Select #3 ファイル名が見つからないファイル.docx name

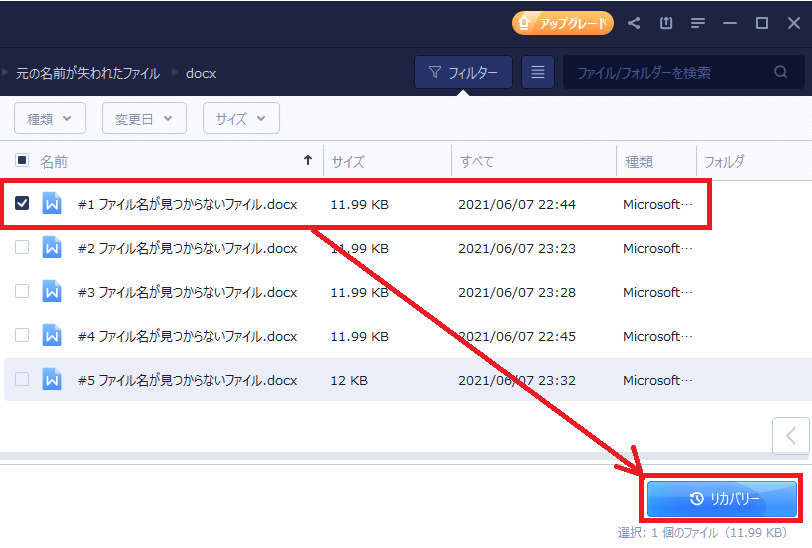[x=187, y=293]
